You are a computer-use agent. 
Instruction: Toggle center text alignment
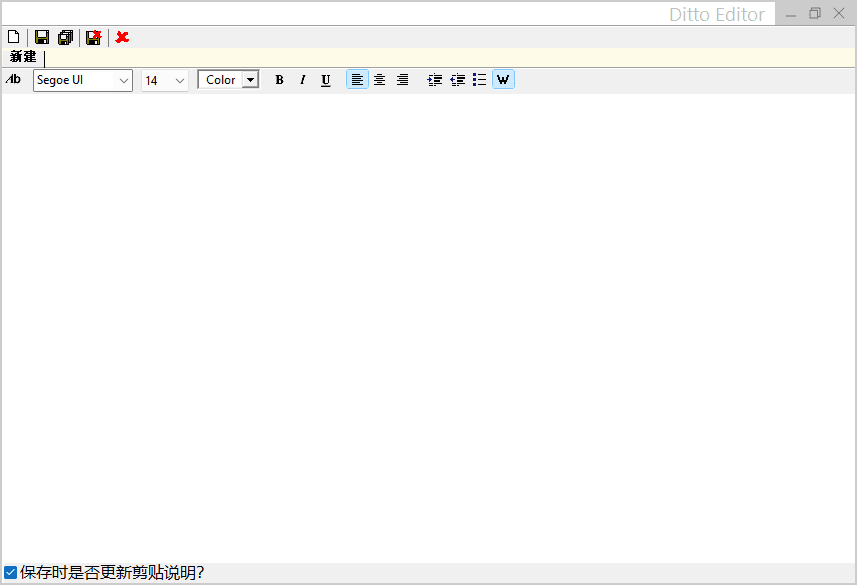pyautogui.click(x=380, y=79)
